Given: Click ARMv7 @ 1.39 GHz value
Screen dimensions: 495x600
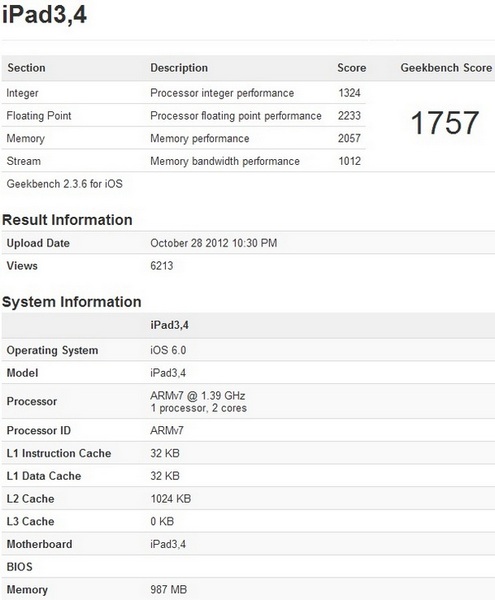Looking at the screenshot, I should [198, 396].
